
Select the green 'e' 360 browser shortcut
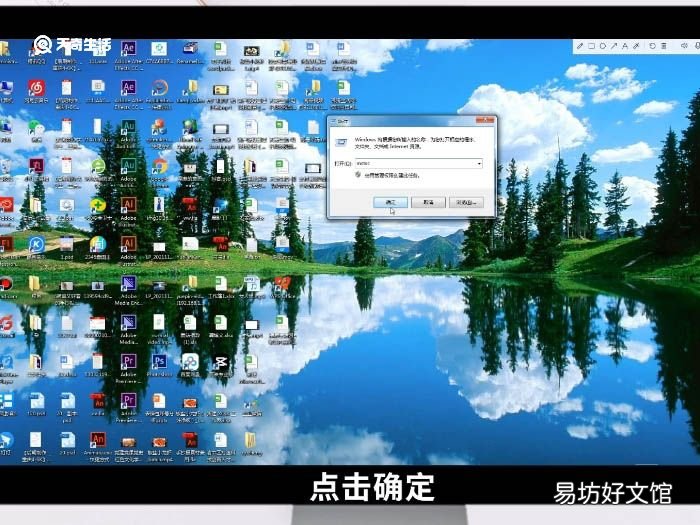click(98, 166)
